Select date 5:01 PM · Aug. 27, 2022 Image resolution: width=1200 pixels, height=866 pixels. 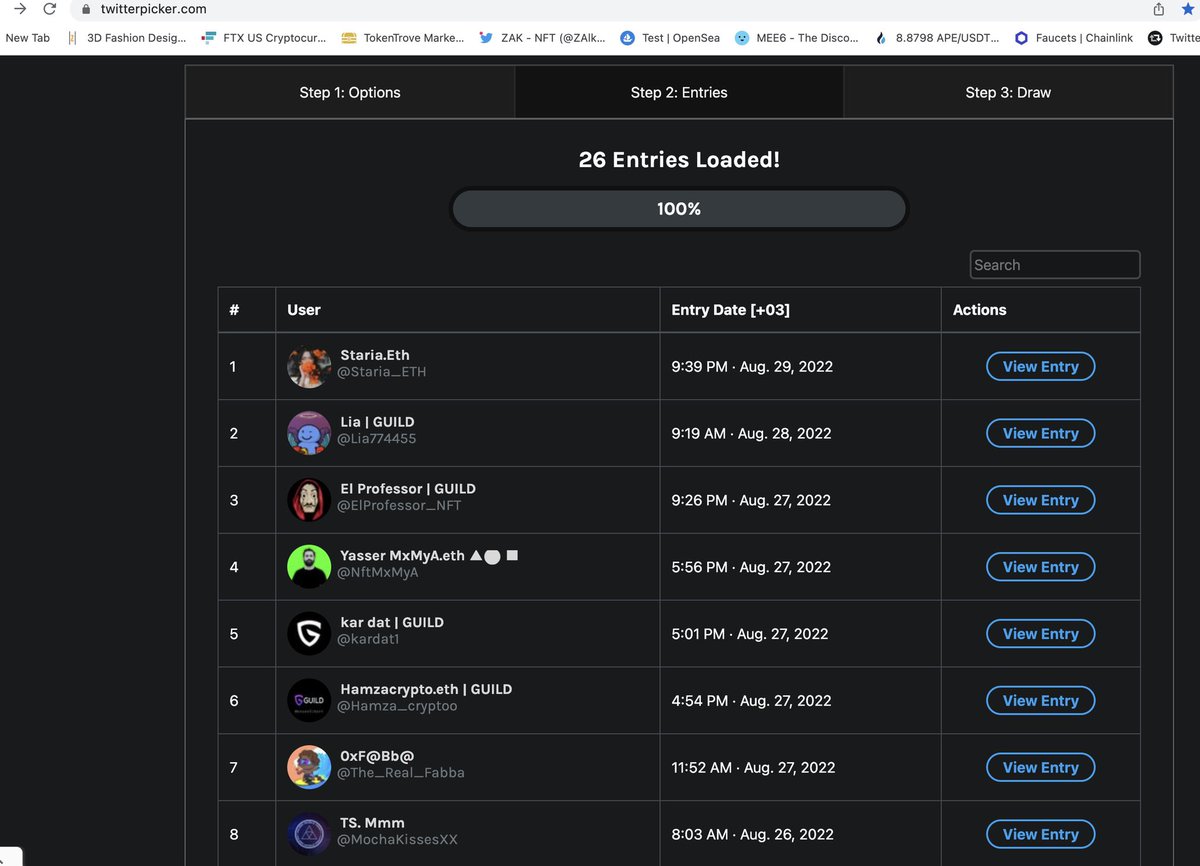(x=750, y=634)
